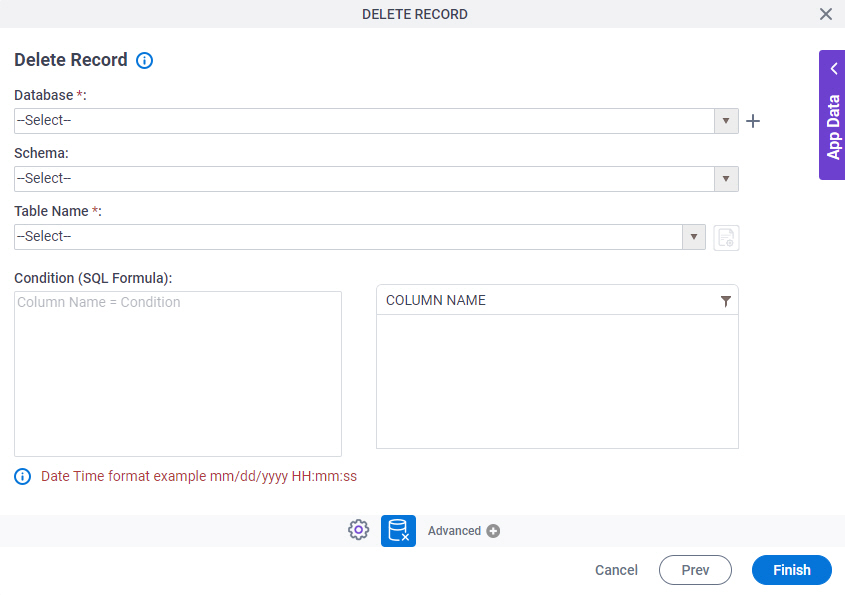845x595 pixels.
Task: Click the Advanced label
Action: [454, 531]
